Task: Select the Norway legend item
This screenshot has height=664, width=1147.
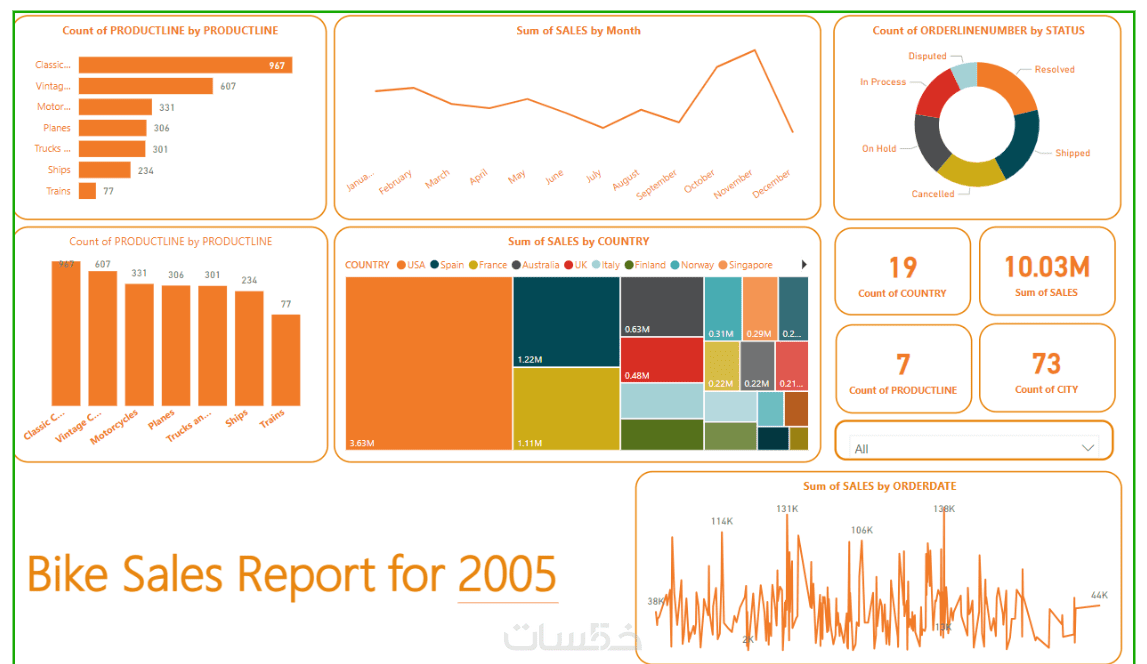Action: (x=692, y=265)
